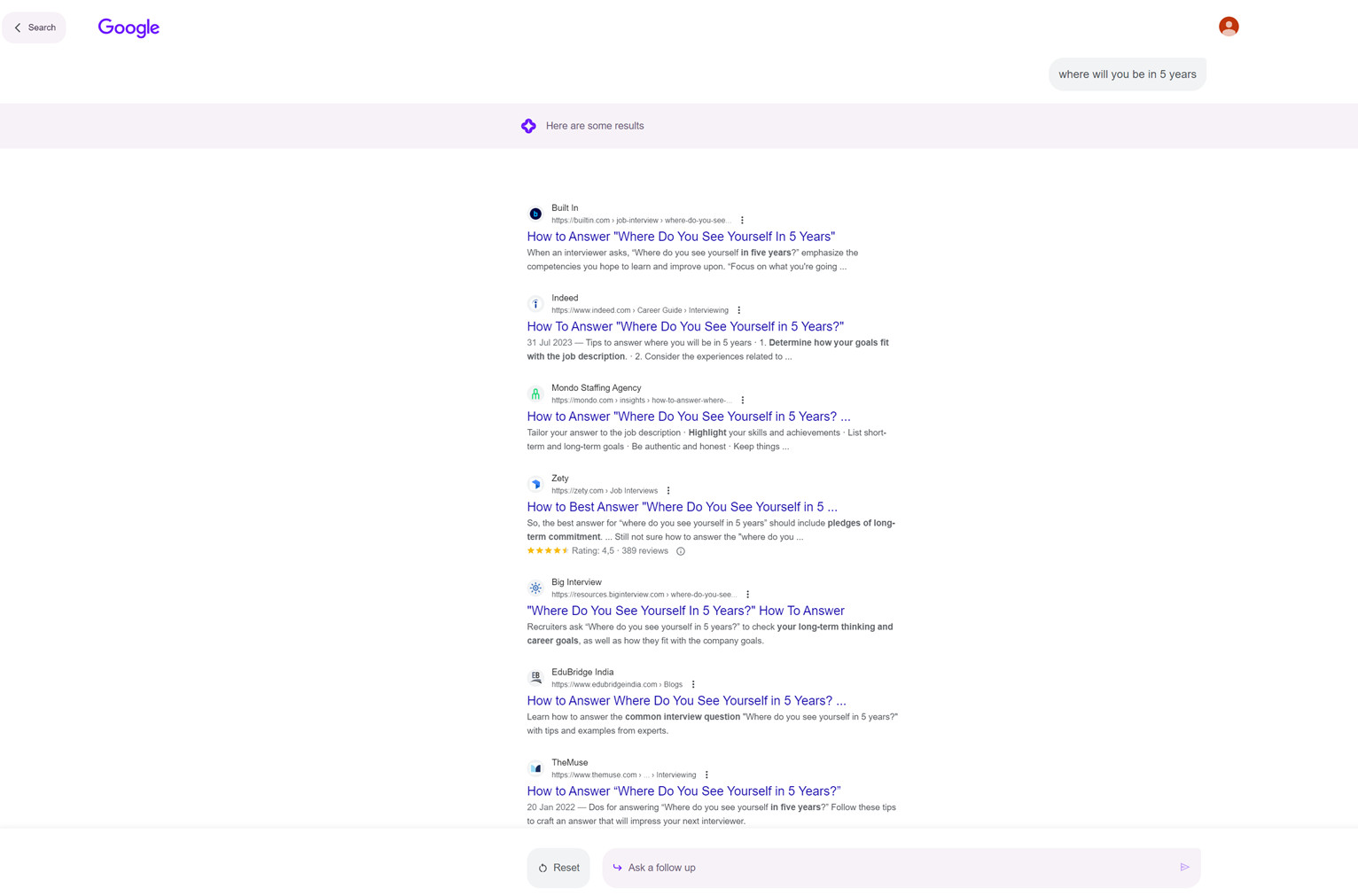Select the Indeed site favicon
This screenshot has height=896, width=1358.
tap(535, 303)
